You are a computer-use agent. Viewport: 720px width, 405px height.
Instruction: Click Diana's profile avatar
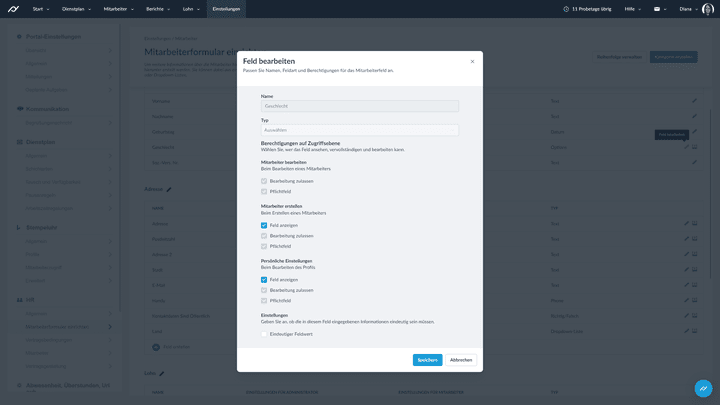(708, 9)
